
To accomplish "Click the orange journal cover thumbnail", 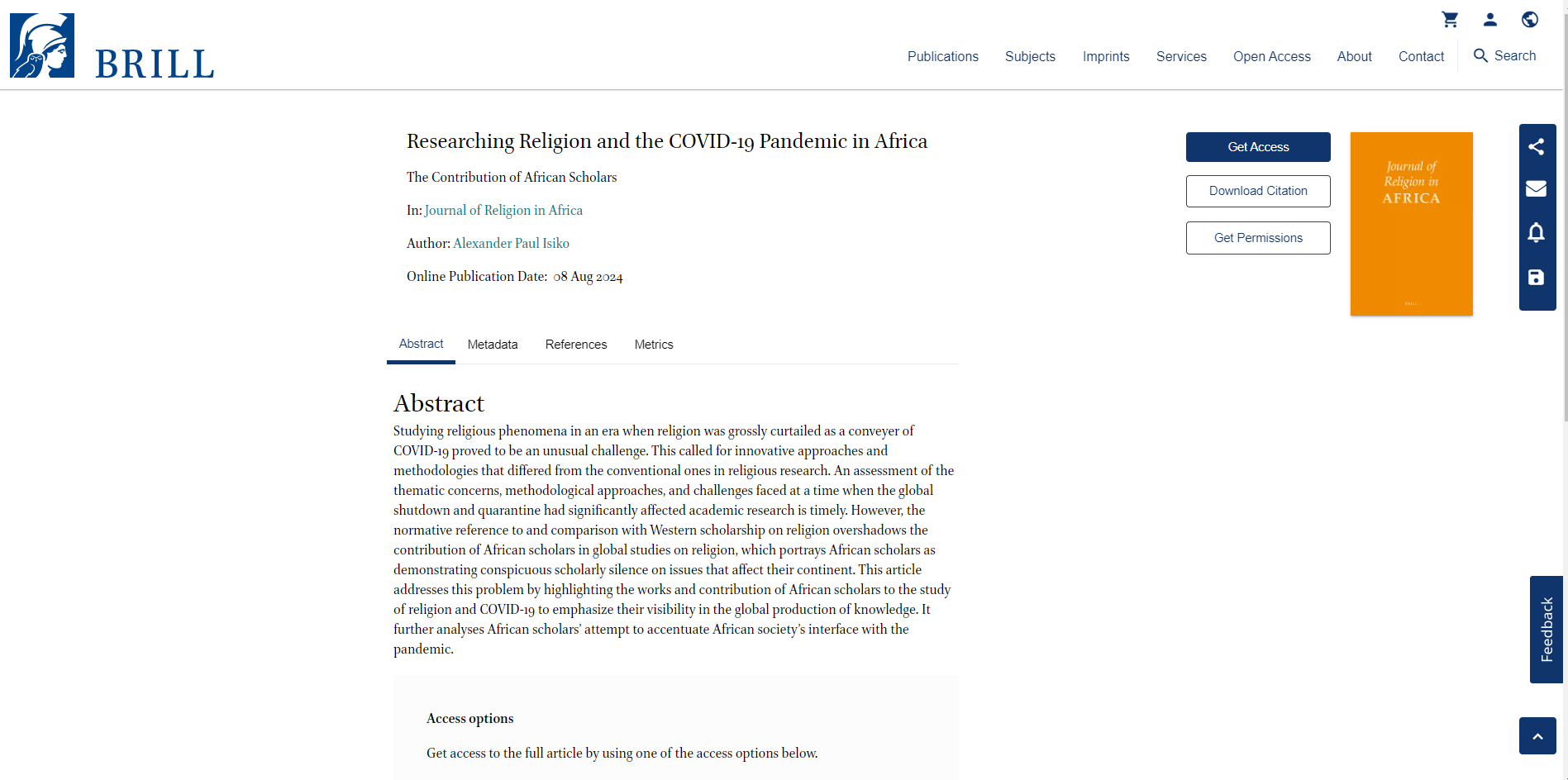I will tap(1411, 224).
